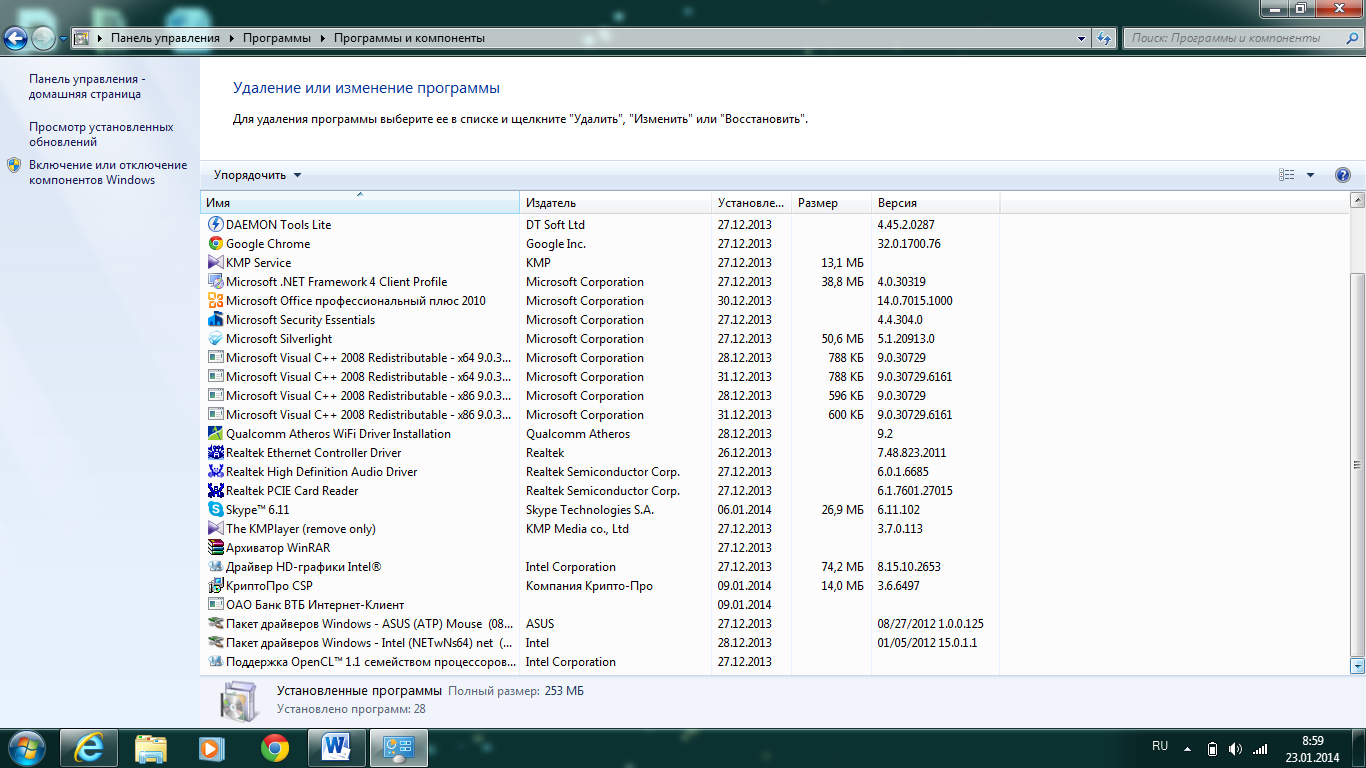The image size is (1366, 768).
Task: Open Google Chrome from the taskbar
Action: pos(274,747)
